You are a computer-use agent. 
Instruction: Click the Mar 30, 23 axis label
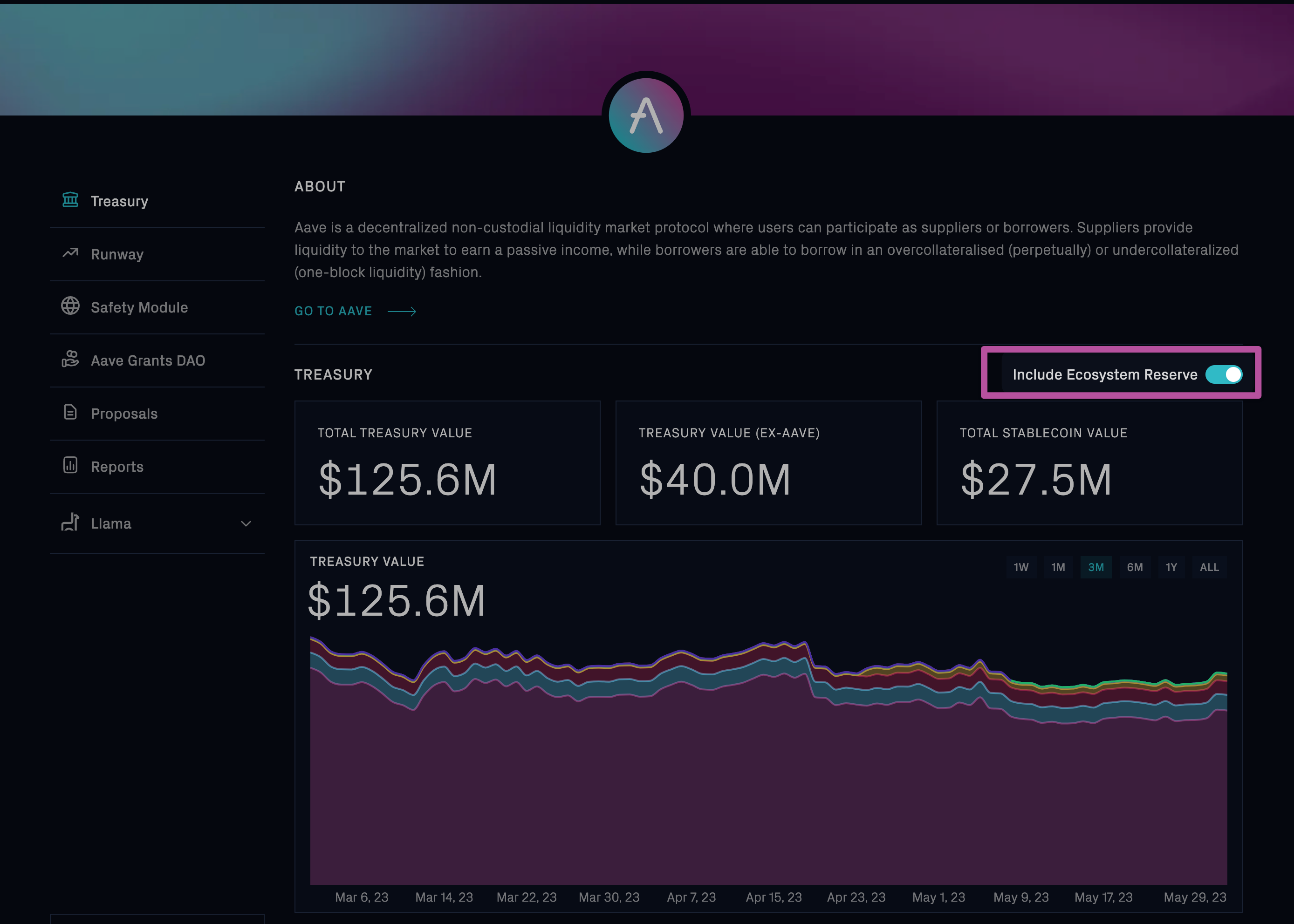click(609, 897)
